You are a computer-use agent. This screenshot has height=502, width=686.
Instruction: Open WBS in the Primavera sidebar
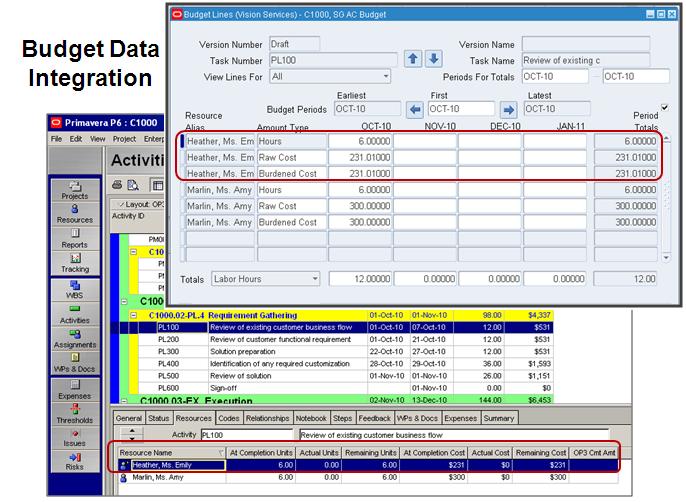tap(75, 290)
